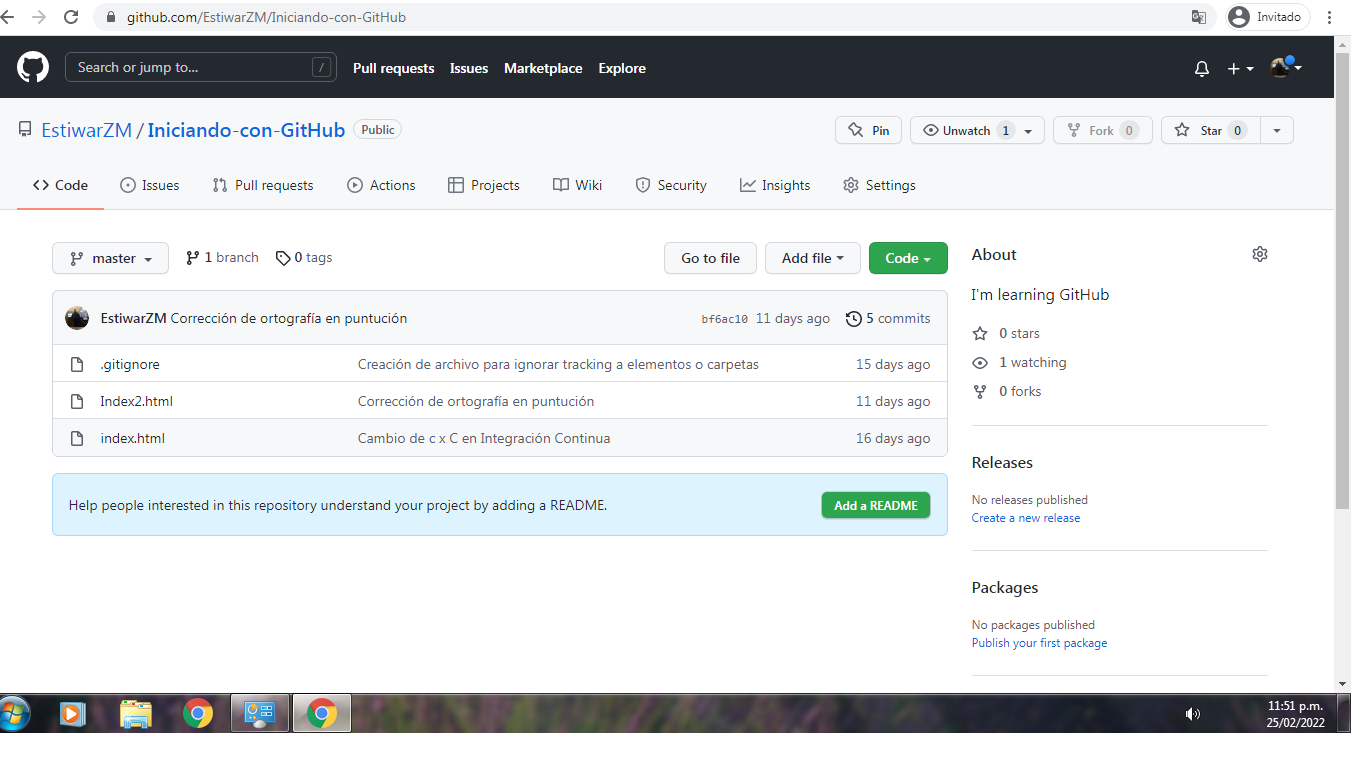
Task: Open the index.html file
Action: coord(133,438)
